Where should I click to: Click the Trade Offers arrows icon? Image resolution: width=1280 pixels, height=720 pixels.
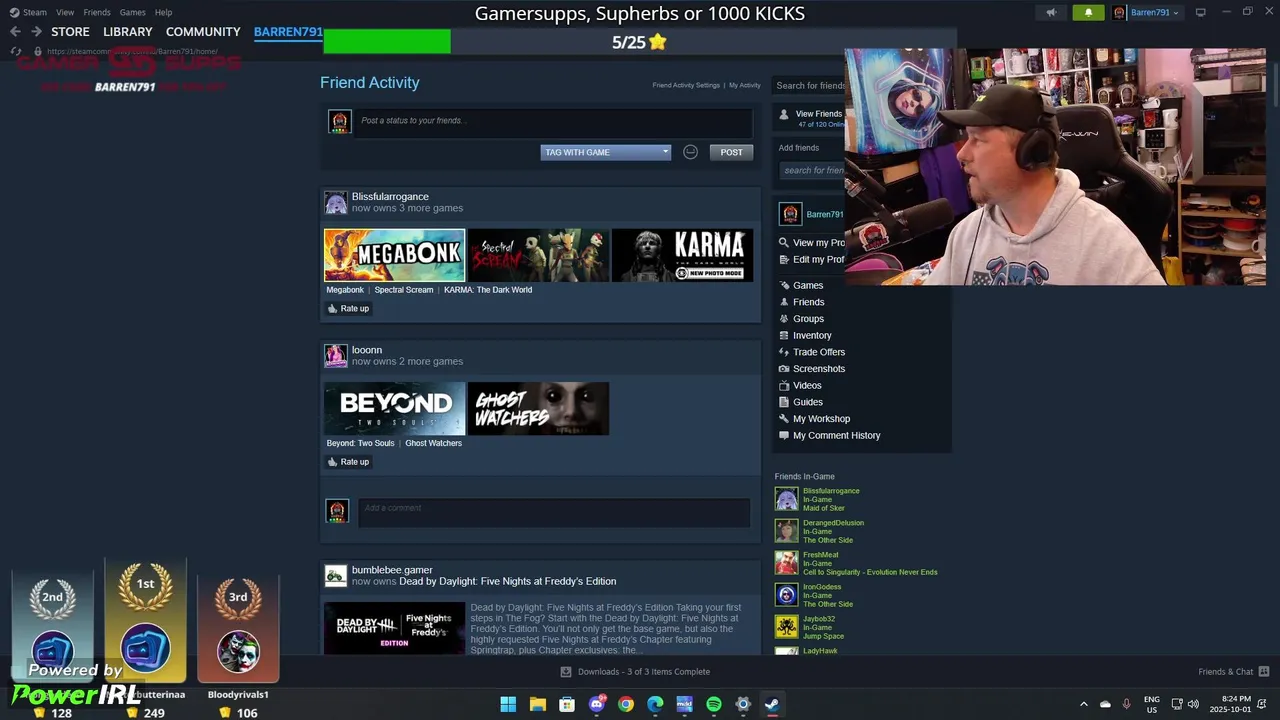coord(784,352)
